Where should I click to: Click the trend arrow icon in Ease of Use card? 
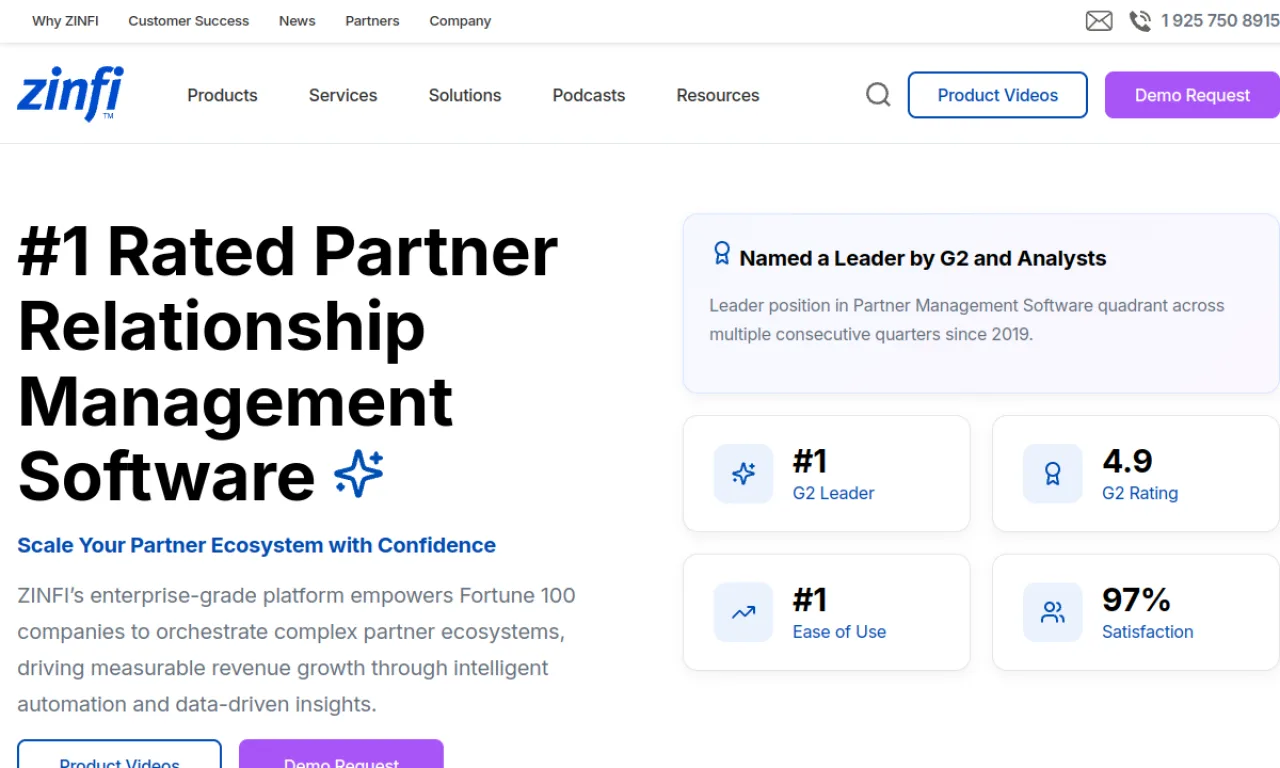pyautogui.click(x=743, y=612)
